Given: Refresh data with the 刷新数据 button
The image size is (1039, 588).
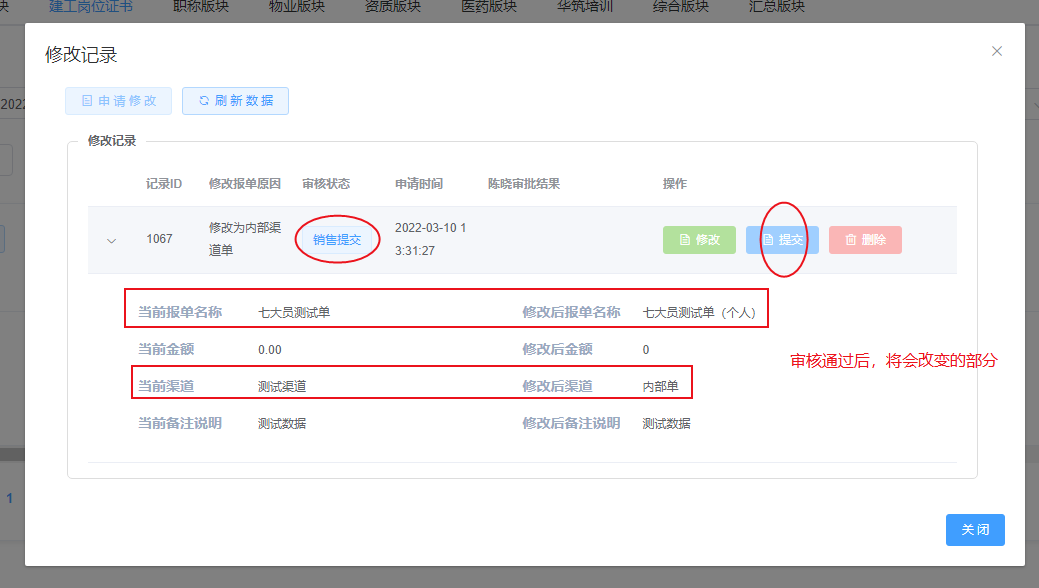Looking at the screenshot, I should point(235,101).
